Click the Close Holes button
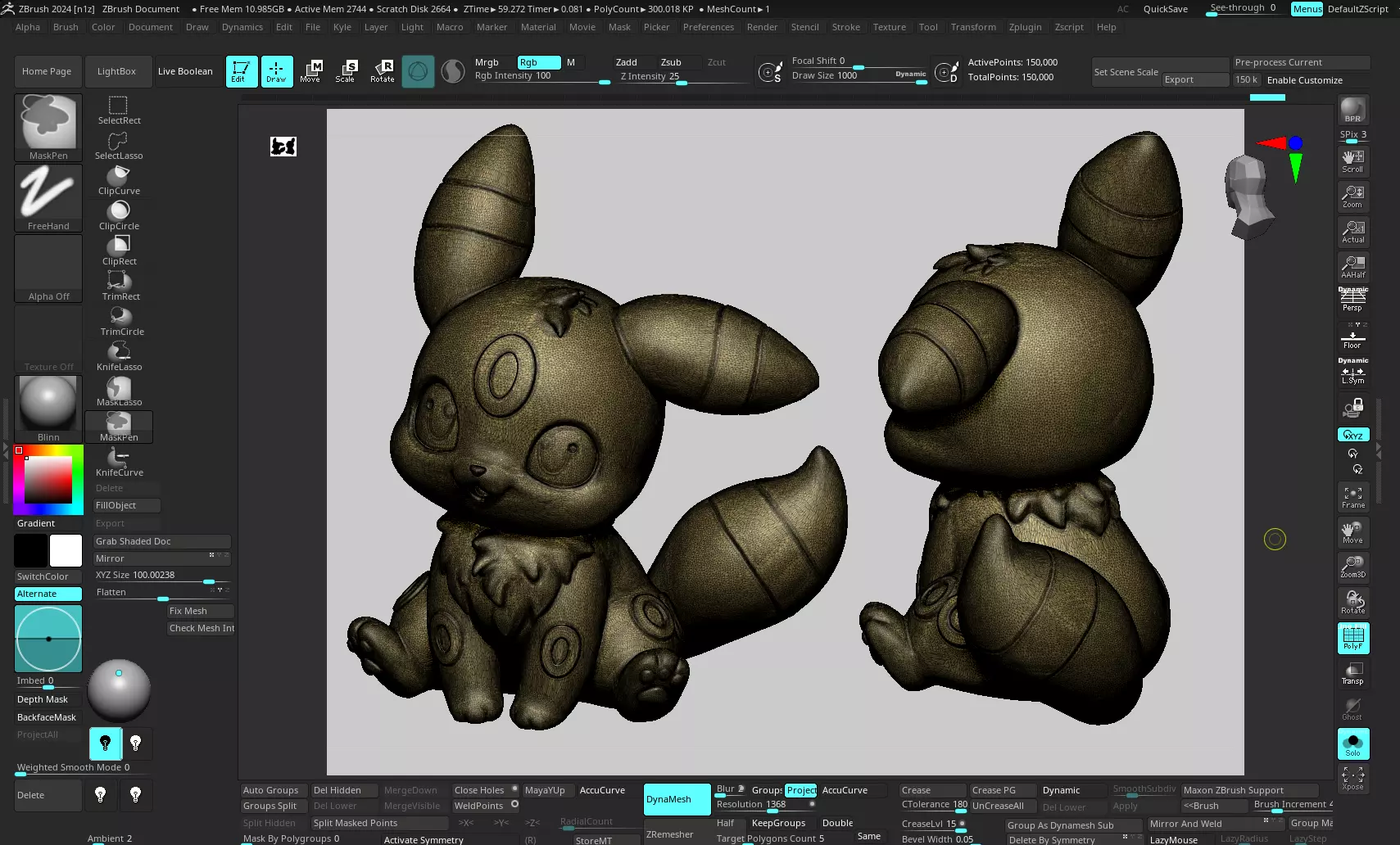The width and height of the screenshot is (1400, 845). pos(486,790)
